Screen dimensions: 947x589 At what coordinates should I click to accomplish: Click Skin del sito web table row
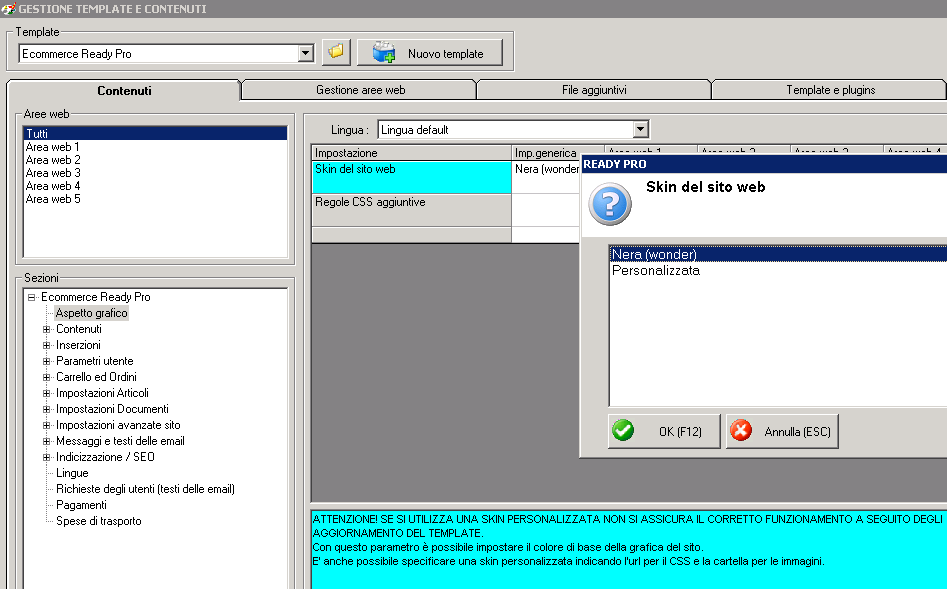pyautogui.click(x=411, y=177)
